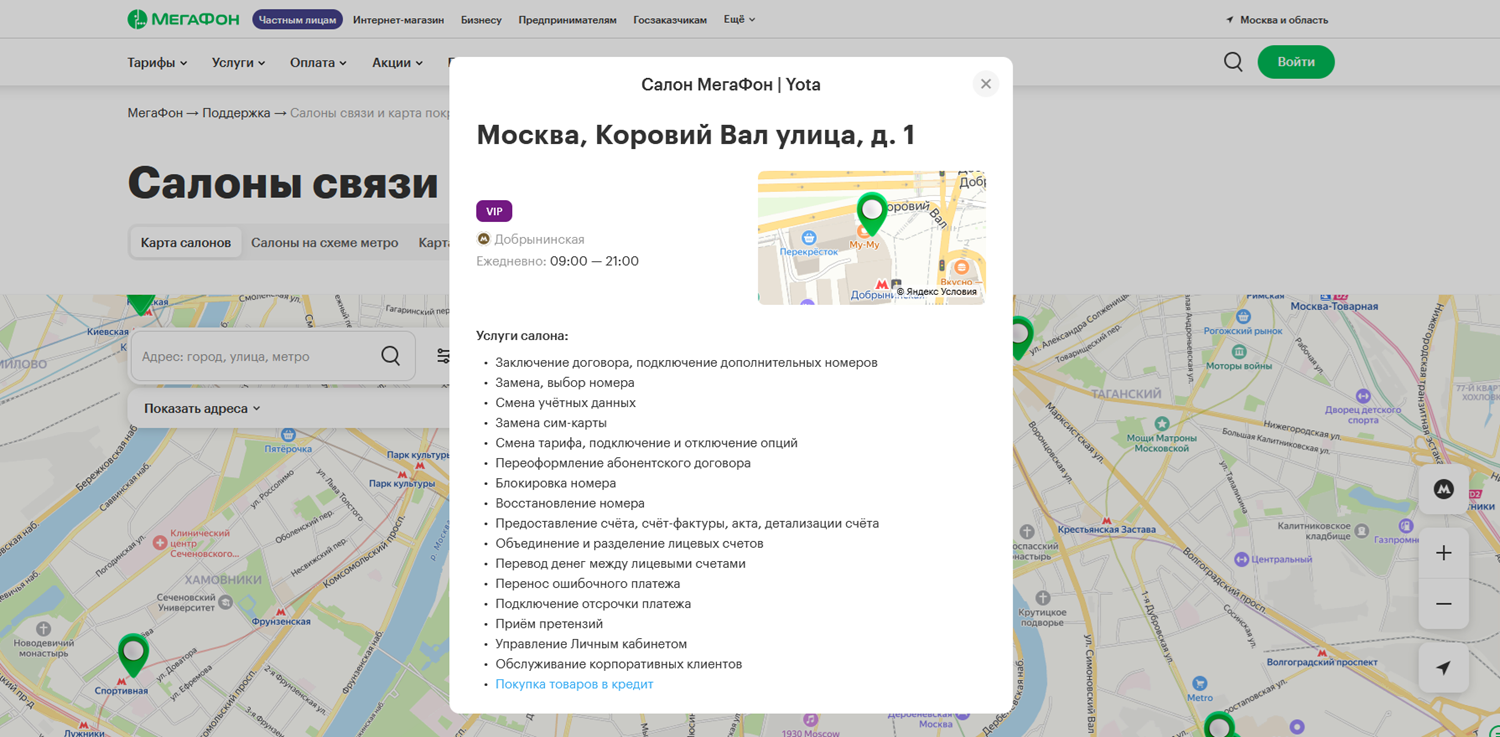Select the Частным лицам tab
1500x737 pixels.
(297, 19)
